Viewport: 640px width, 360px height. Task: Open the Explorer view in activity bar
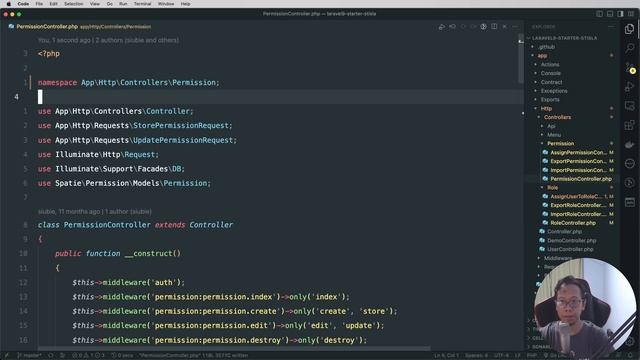pyautogui.click(x=629, y=29)
